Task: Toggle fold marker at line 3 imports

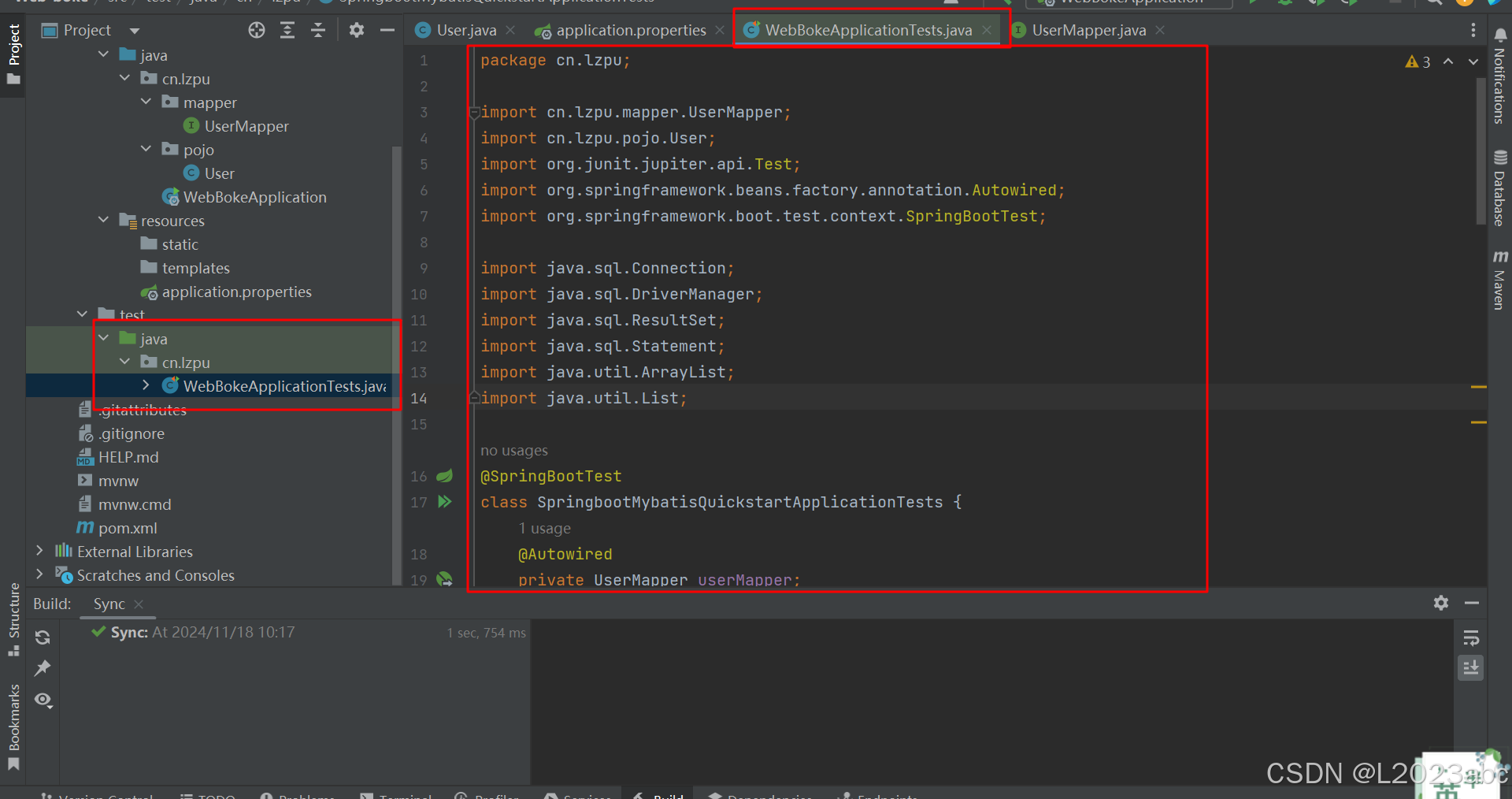Action: point(474,113)
